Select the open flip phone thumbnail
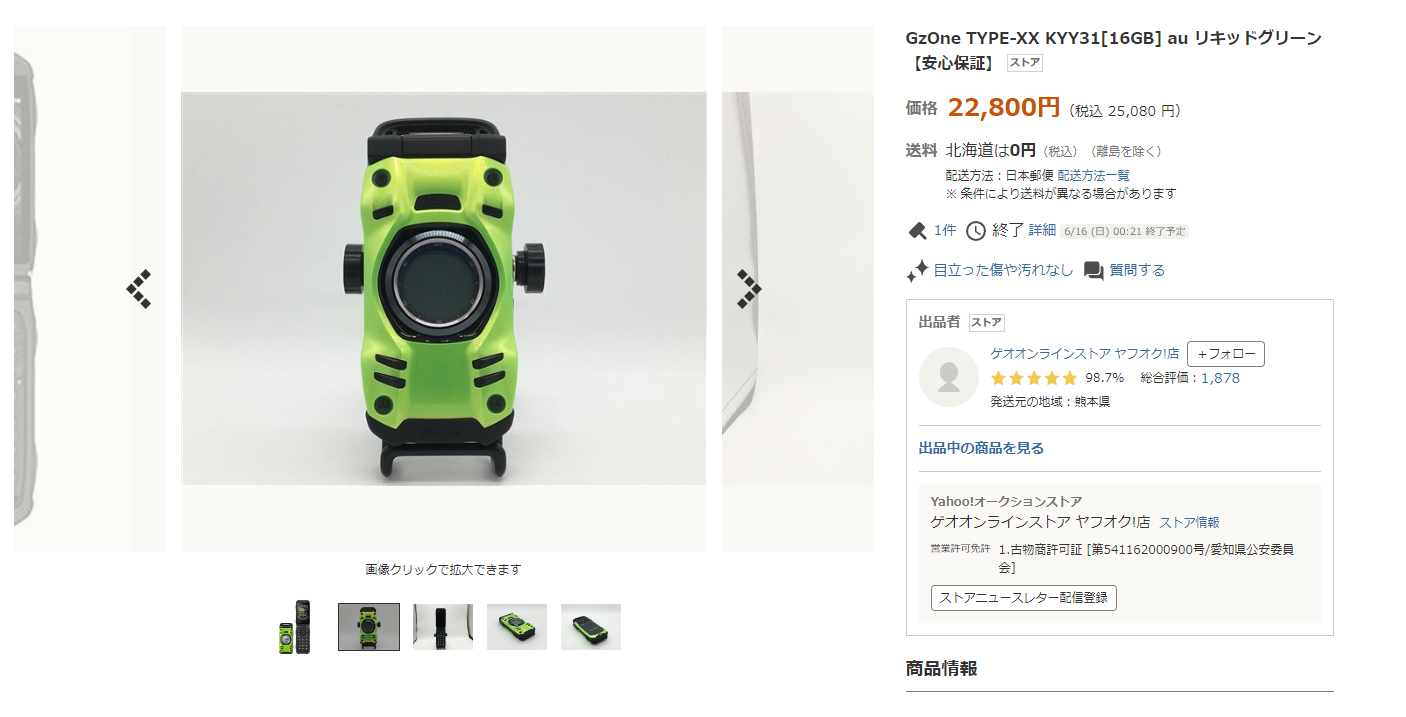The height and width of the screenshot is (717, 1406). point(295,627)
